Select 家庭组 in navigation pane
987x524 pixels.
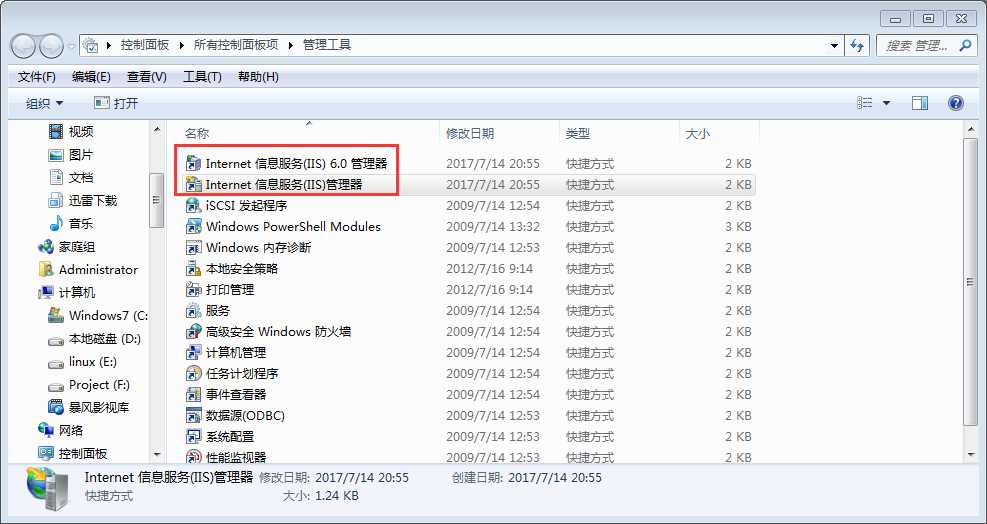[67, 247]
